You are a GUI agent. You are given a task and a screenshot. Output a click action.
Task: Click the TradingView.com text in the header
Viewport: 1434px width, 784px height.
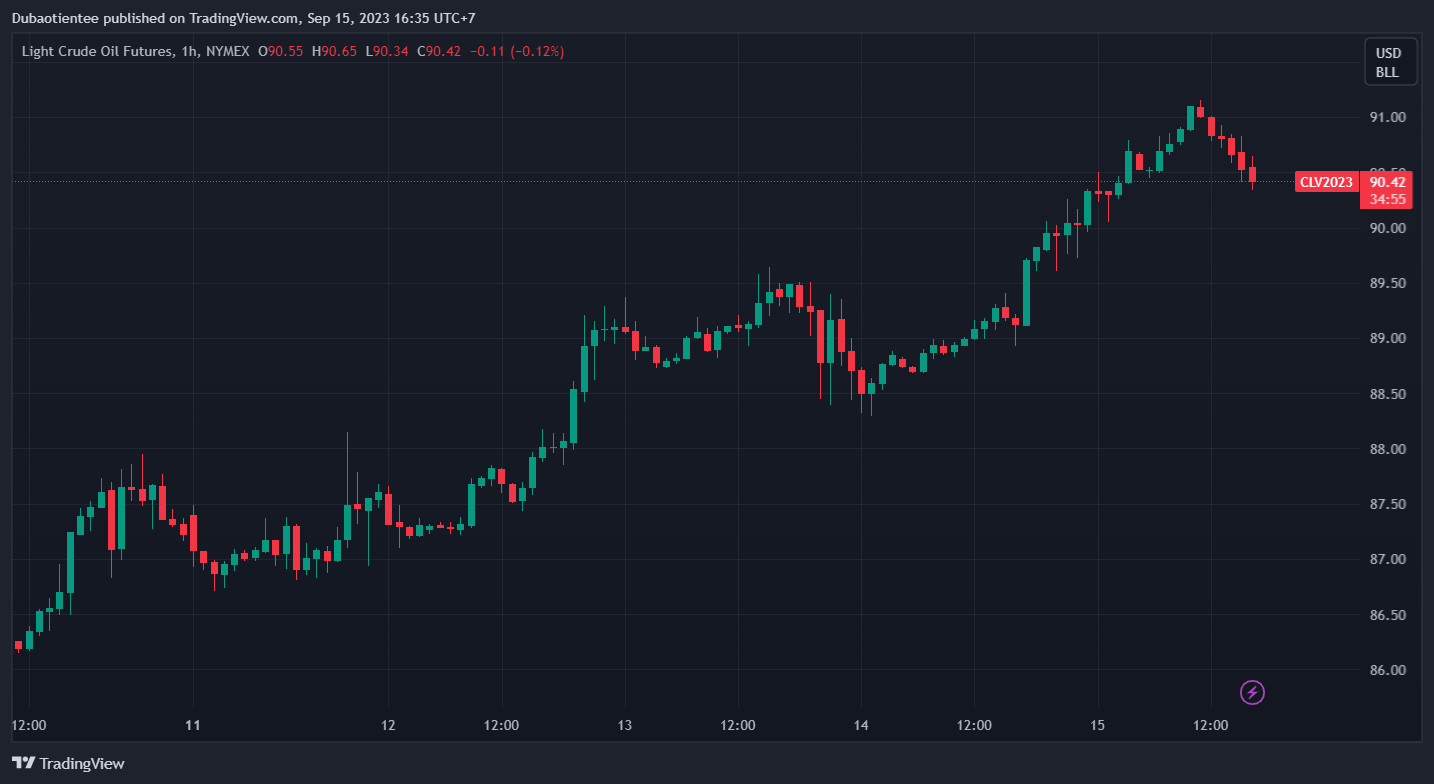pos(243,18)
